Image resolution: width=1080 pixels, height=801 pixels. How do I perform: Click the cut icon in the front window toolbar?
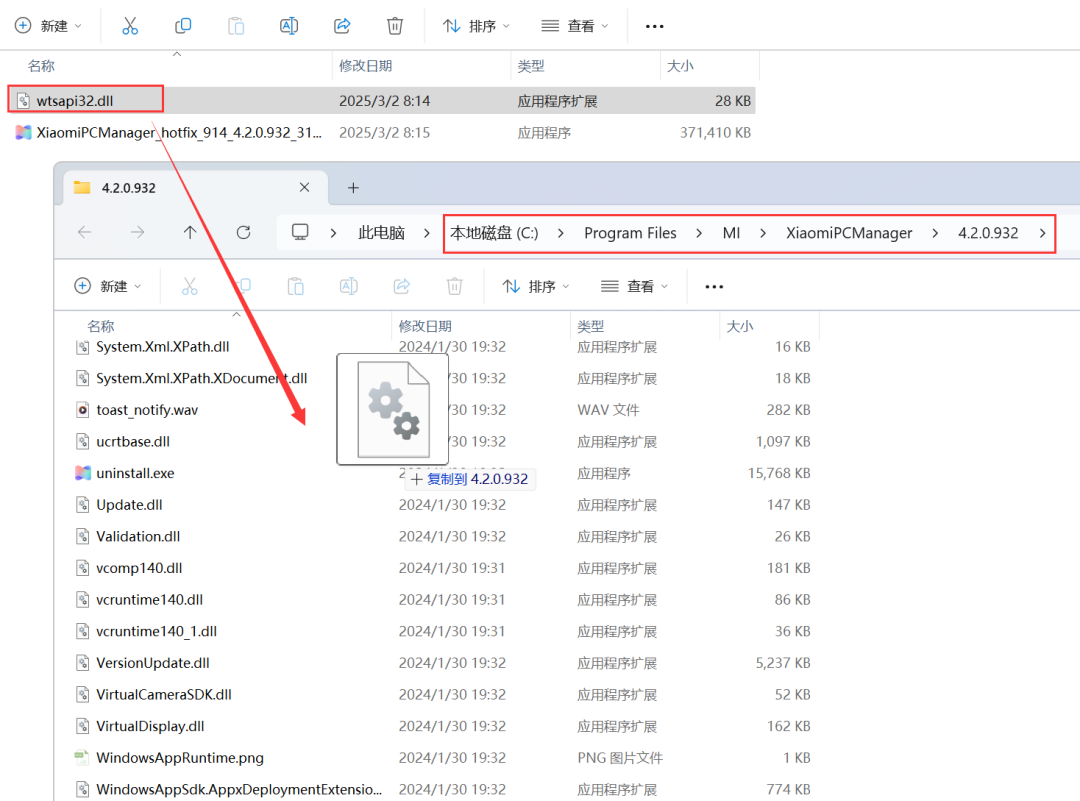189,286
